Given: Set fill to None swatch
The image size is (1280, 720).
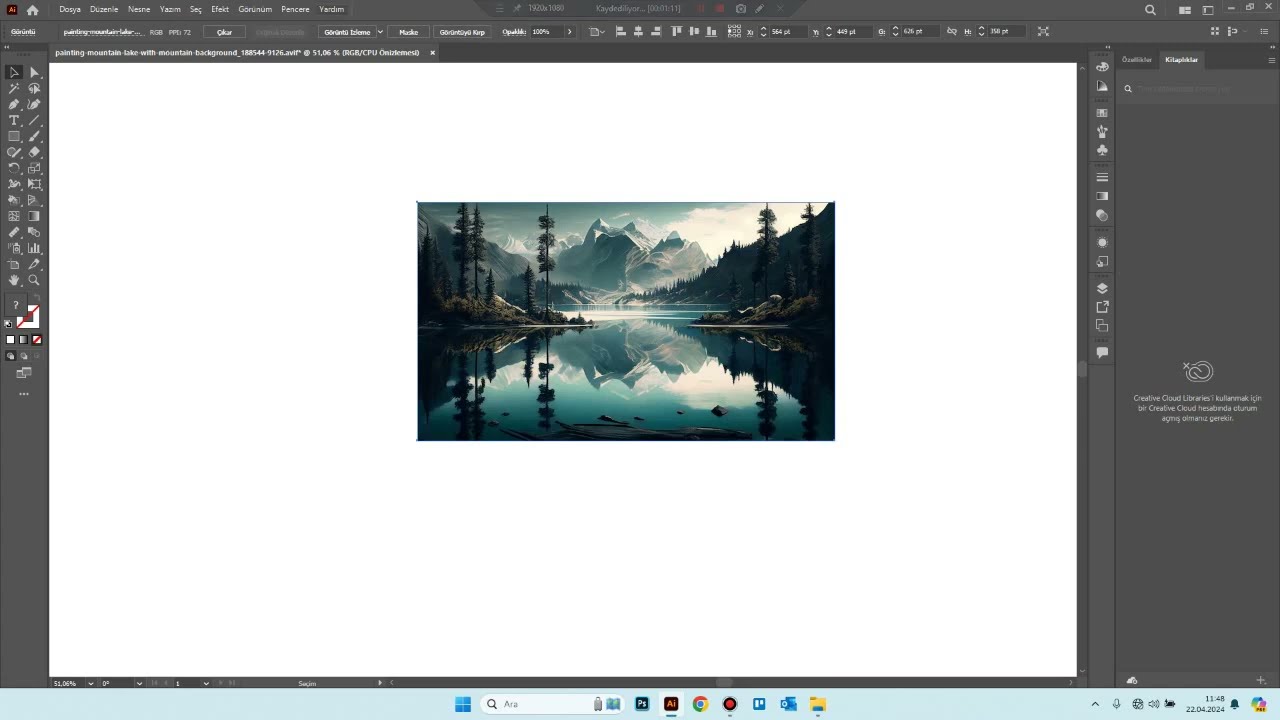Looking at the screenshot, I should pos(37,340).
